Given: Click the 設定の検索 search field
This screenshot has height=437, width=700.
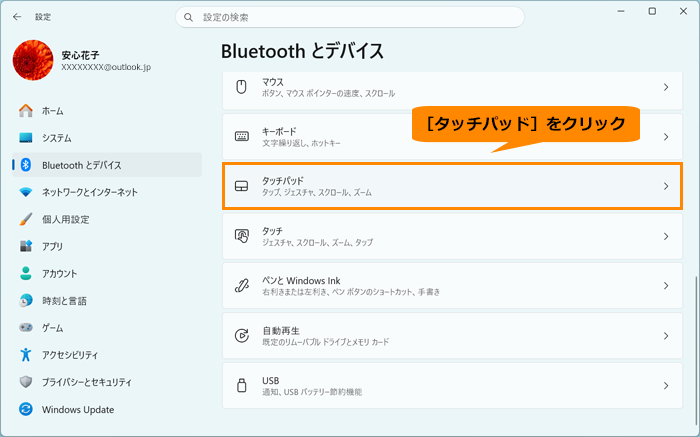Looking at the screenshot, I should point(350,17).
